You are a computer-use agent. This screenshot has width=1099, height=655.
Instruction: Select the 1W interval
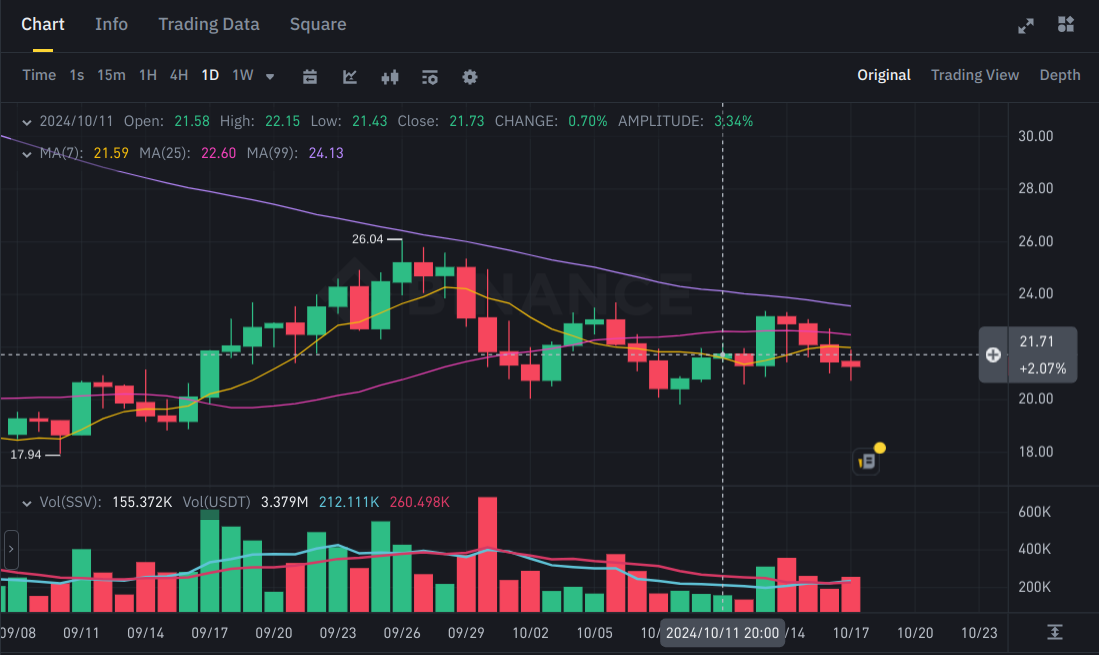(x=243, y=75)
